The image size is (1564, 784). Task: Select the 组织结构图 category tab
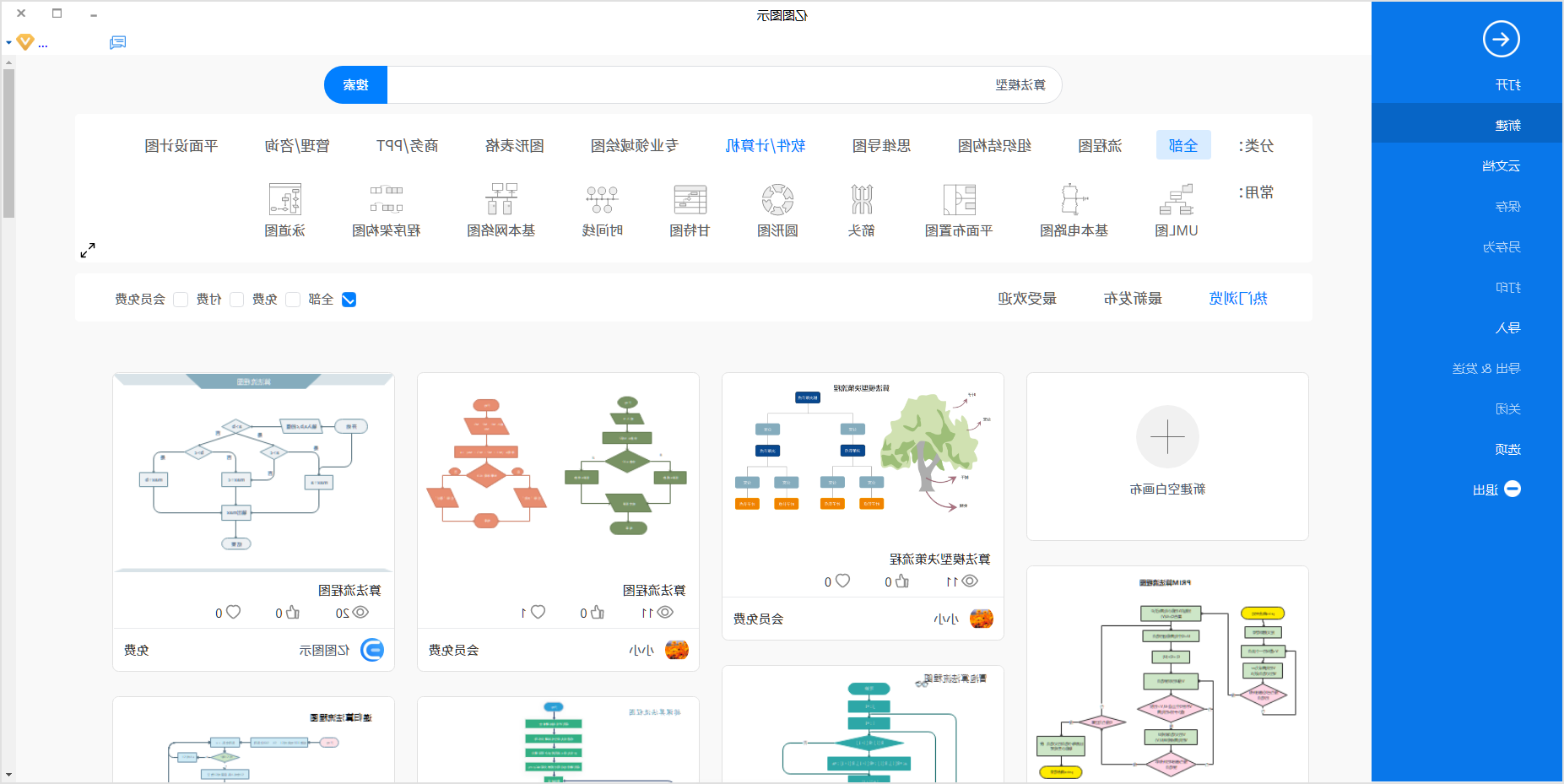[994, 145]
